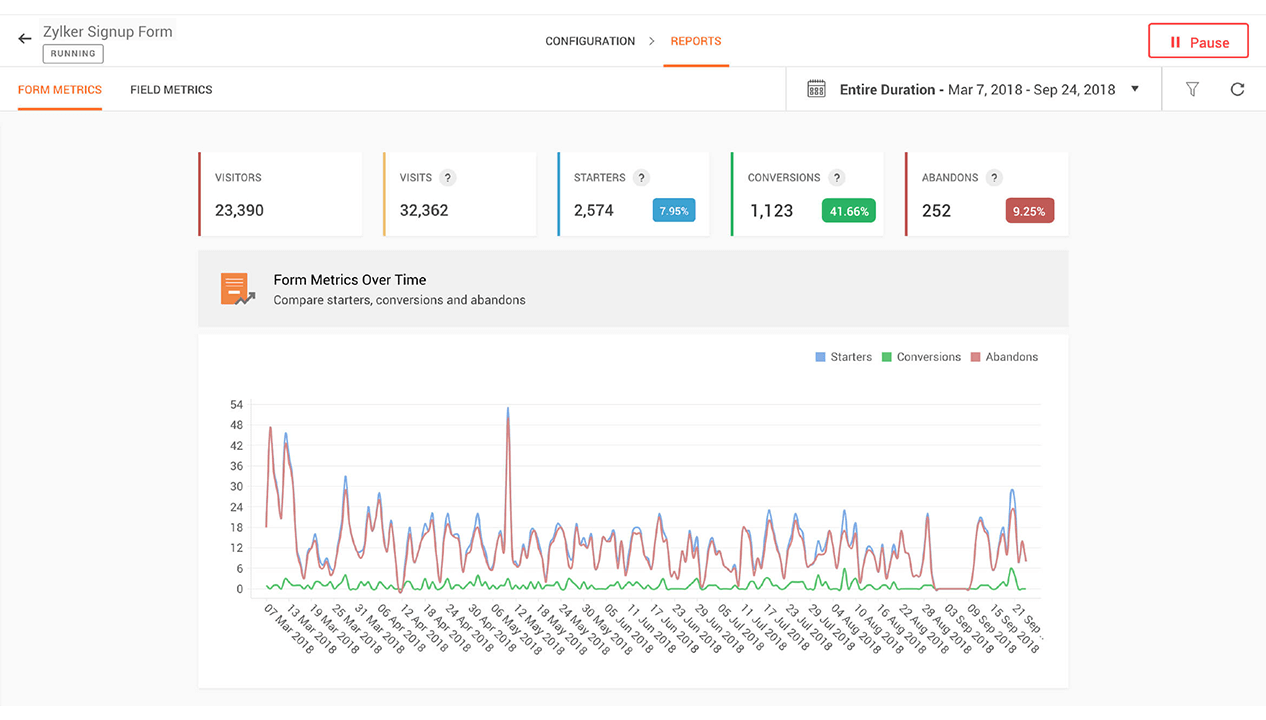Expand the Entire Duration date range dropdown
1266x720 pixels.
click(1135, 89)
